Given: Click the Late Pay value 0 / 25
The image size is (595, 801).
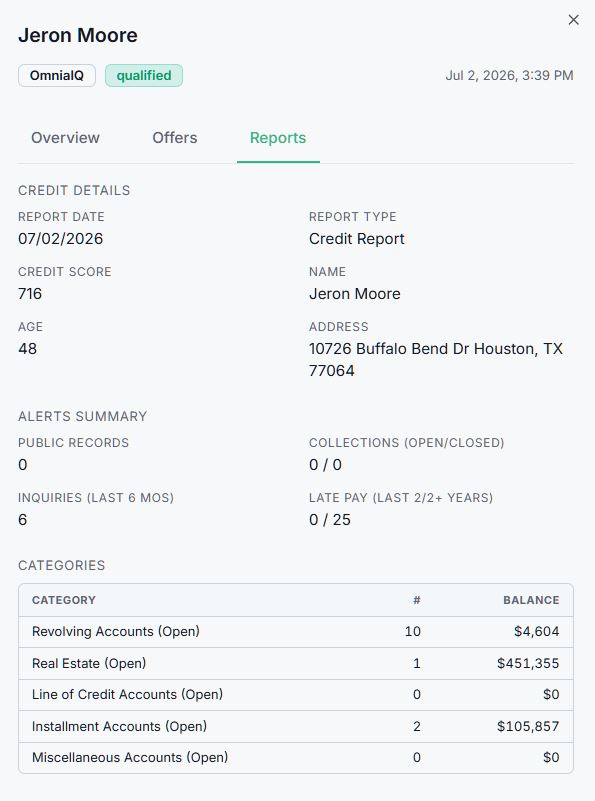Looking at the screenshot, I should 330,520.
